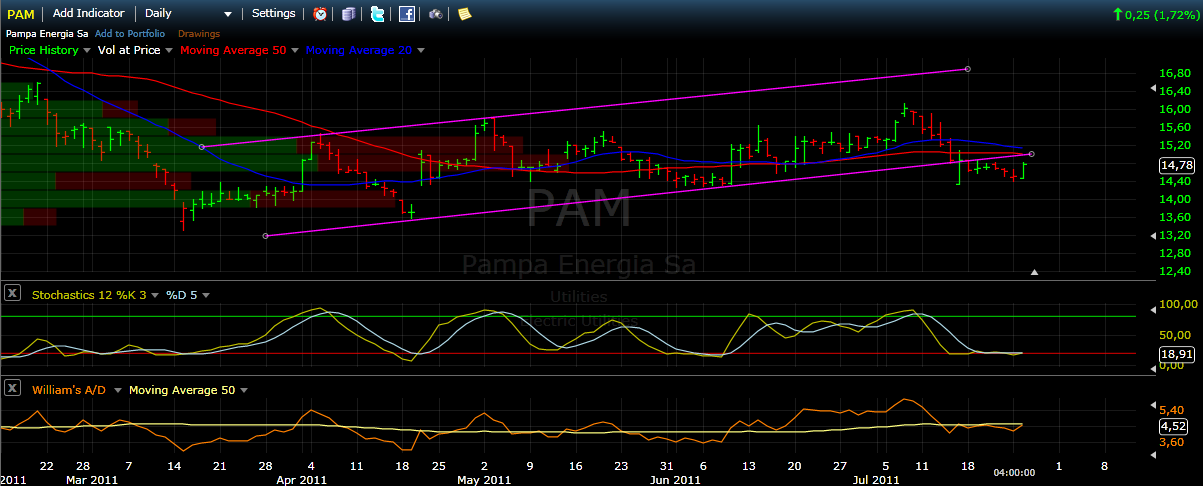This screenshot has height=486, width=1203.
Task: Expand the Vol at Price dropdown arrow
Action: point(170,50)
